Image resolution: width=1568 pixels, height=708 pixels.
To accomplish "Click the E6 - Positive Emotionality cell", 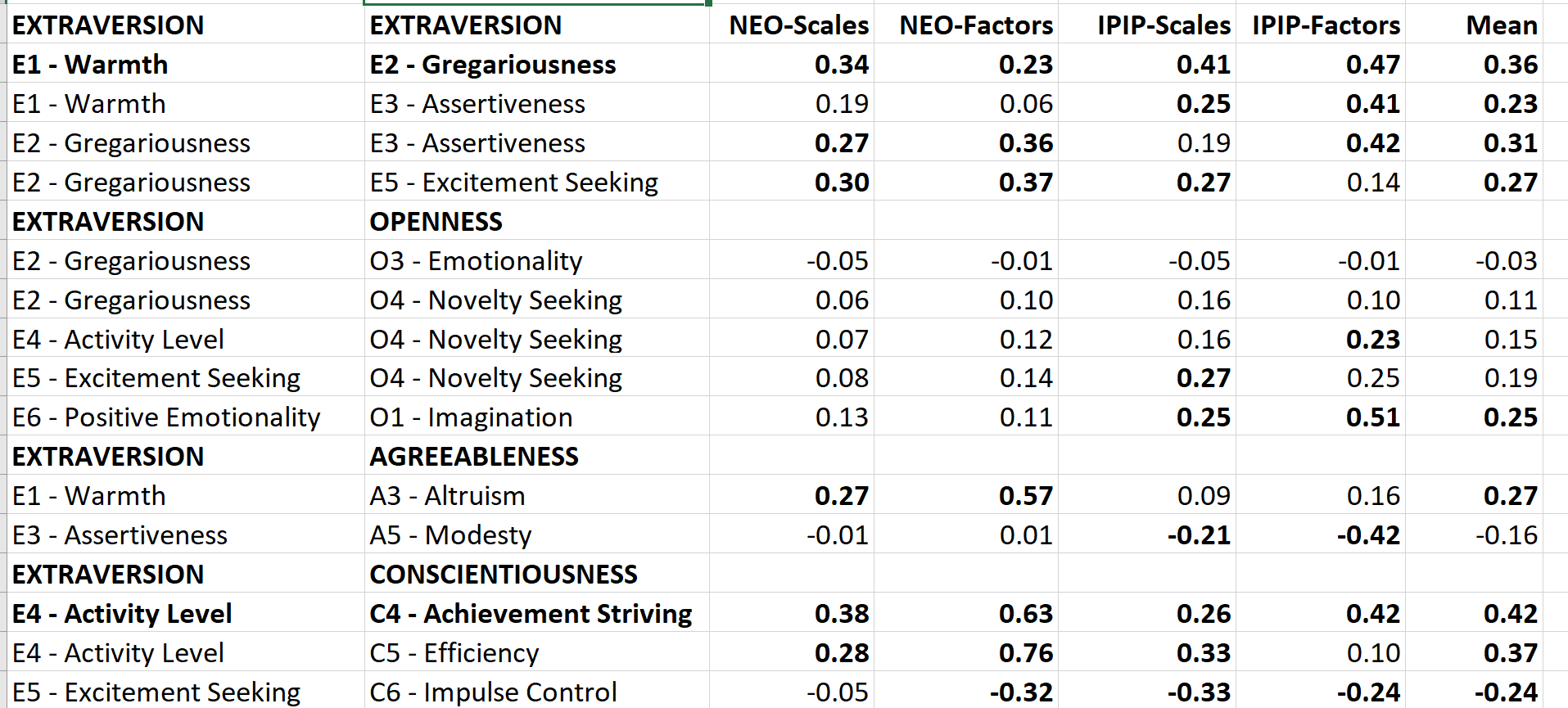I will point(166,417).
